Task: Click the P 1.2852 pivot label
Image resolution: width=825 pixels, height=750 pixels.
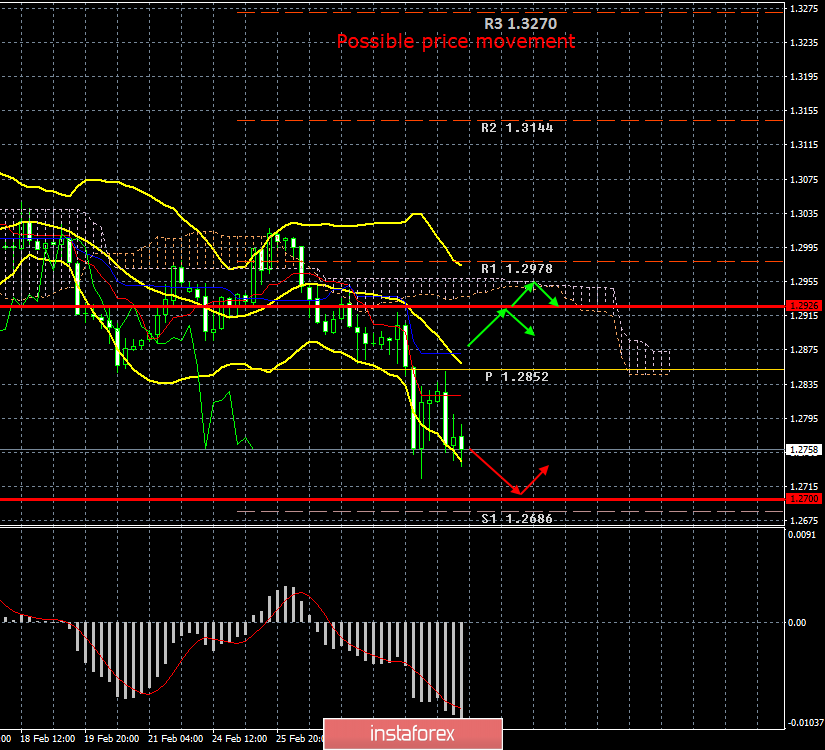Action: pyautogui.click(x=517, y=377)
